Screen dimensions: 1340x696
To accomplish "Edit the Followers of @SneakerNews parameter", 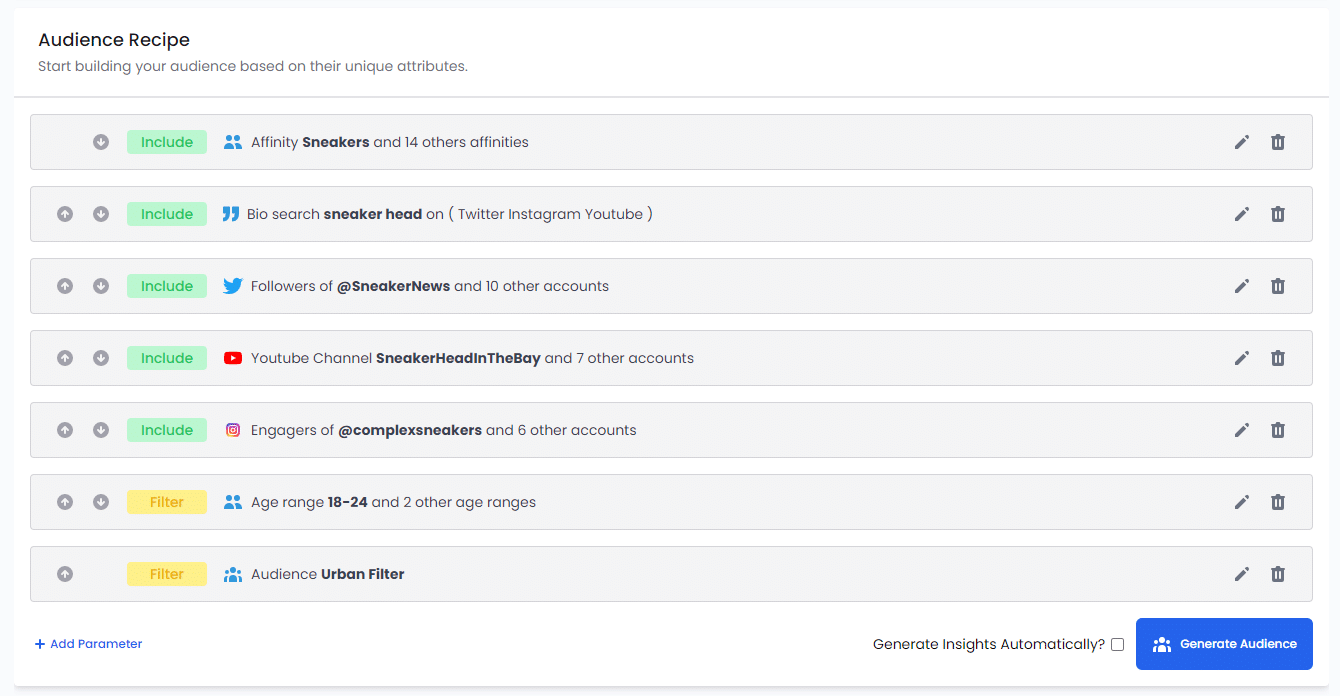I will (1242, 286).
